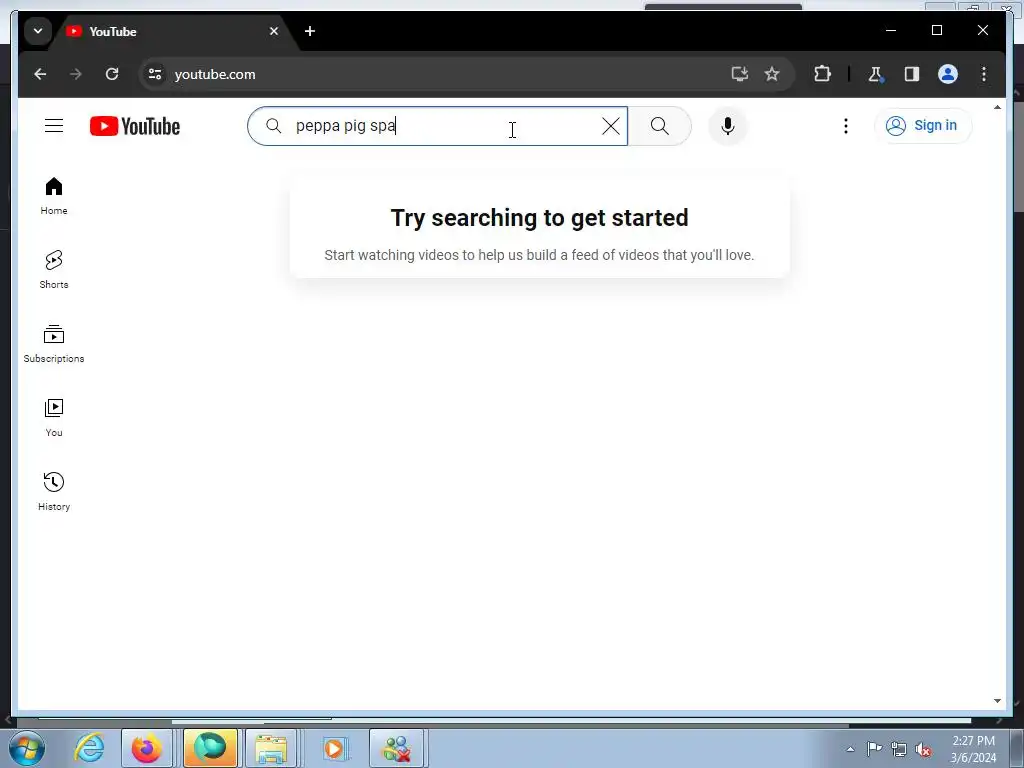Open the You section in sidebar

pyautogui.click(x=54, y=418)
